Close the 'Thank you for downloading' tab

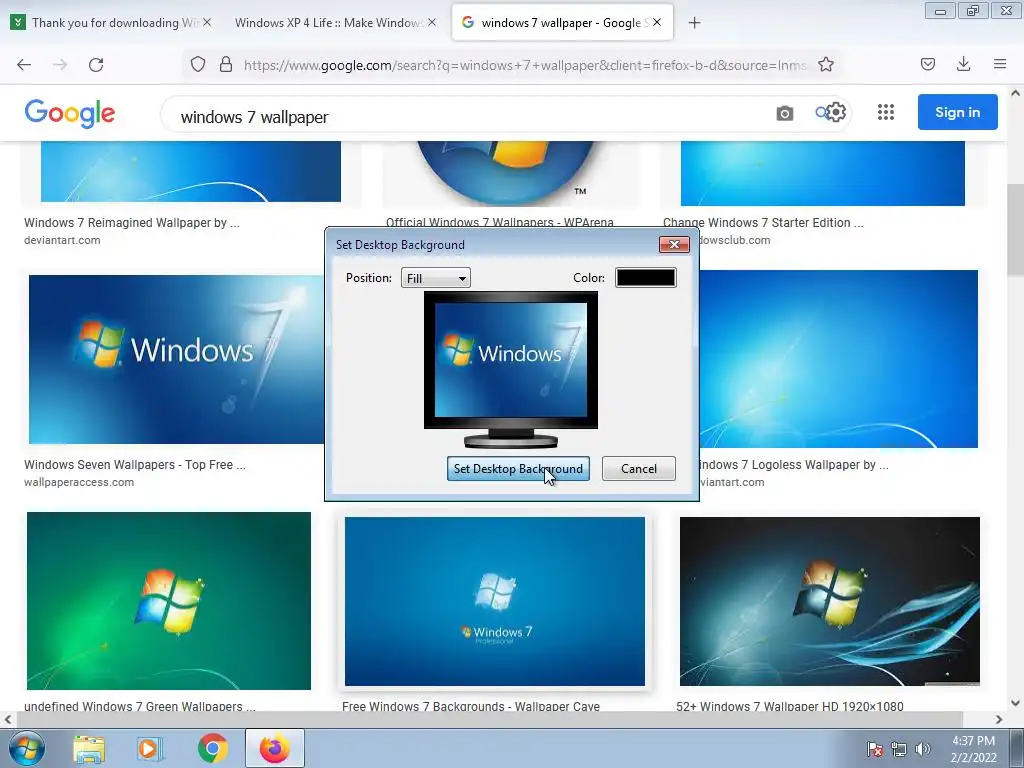tap(207, 22)
